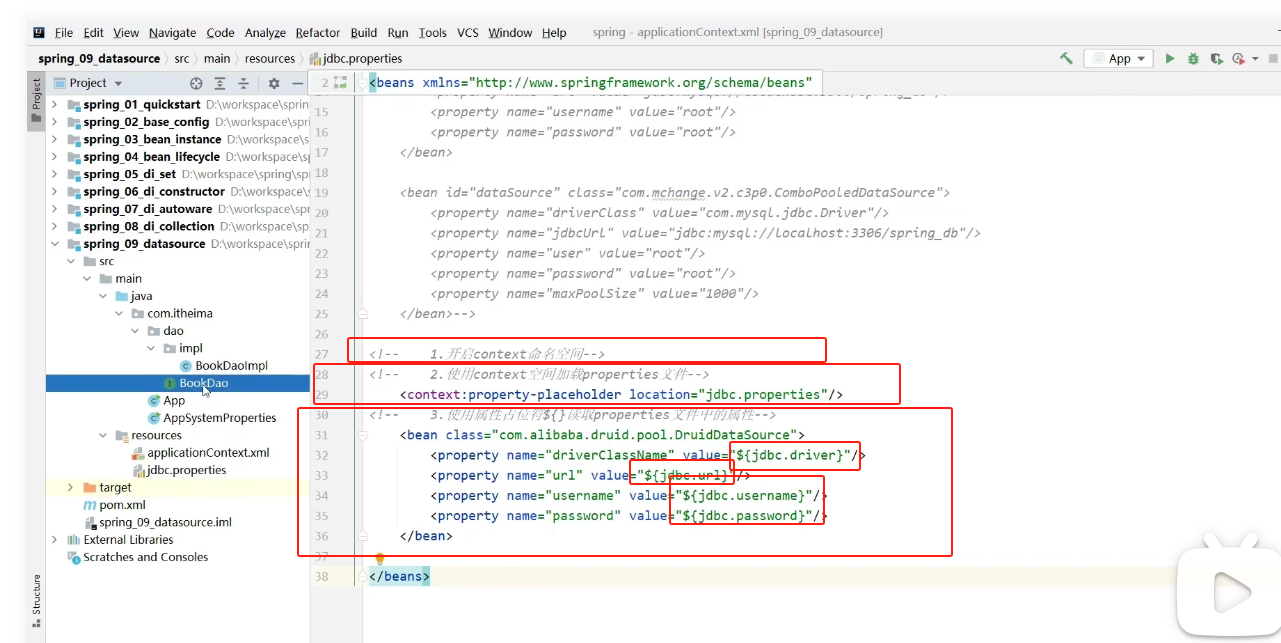Open Project panel settings gear

coord(274,83)
